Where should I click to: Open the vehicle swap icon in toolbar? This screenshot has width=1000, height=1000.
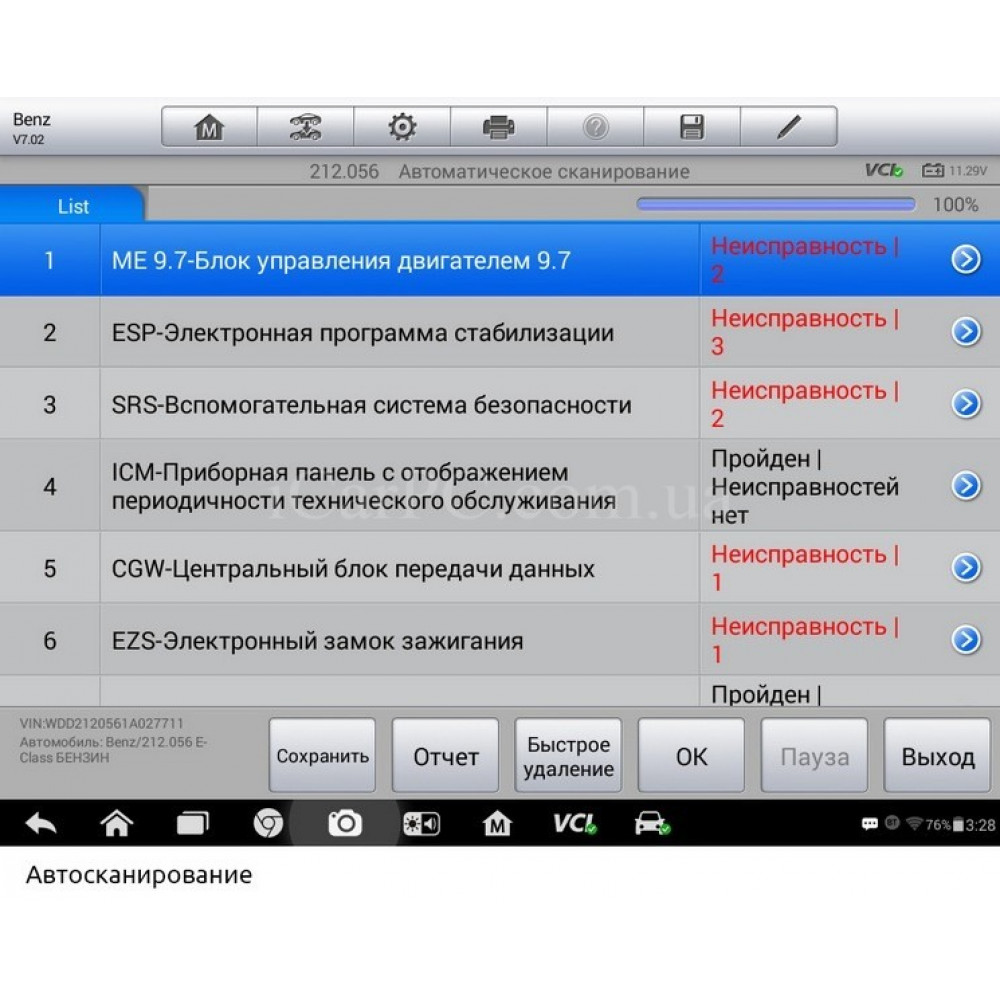(x=305, y=127)
